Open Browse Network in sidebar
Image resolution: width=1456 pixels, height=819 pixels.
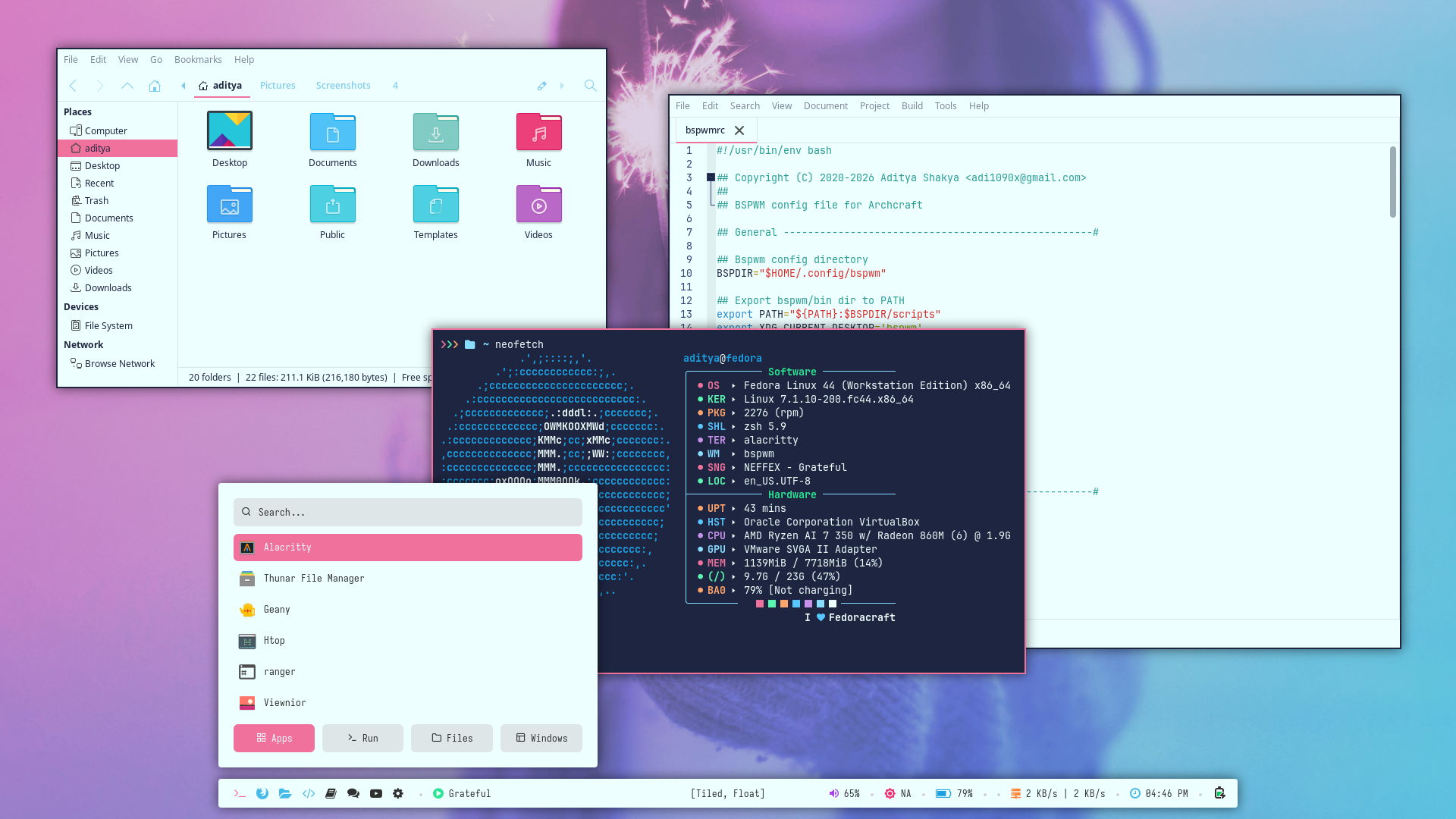[118, 363]
